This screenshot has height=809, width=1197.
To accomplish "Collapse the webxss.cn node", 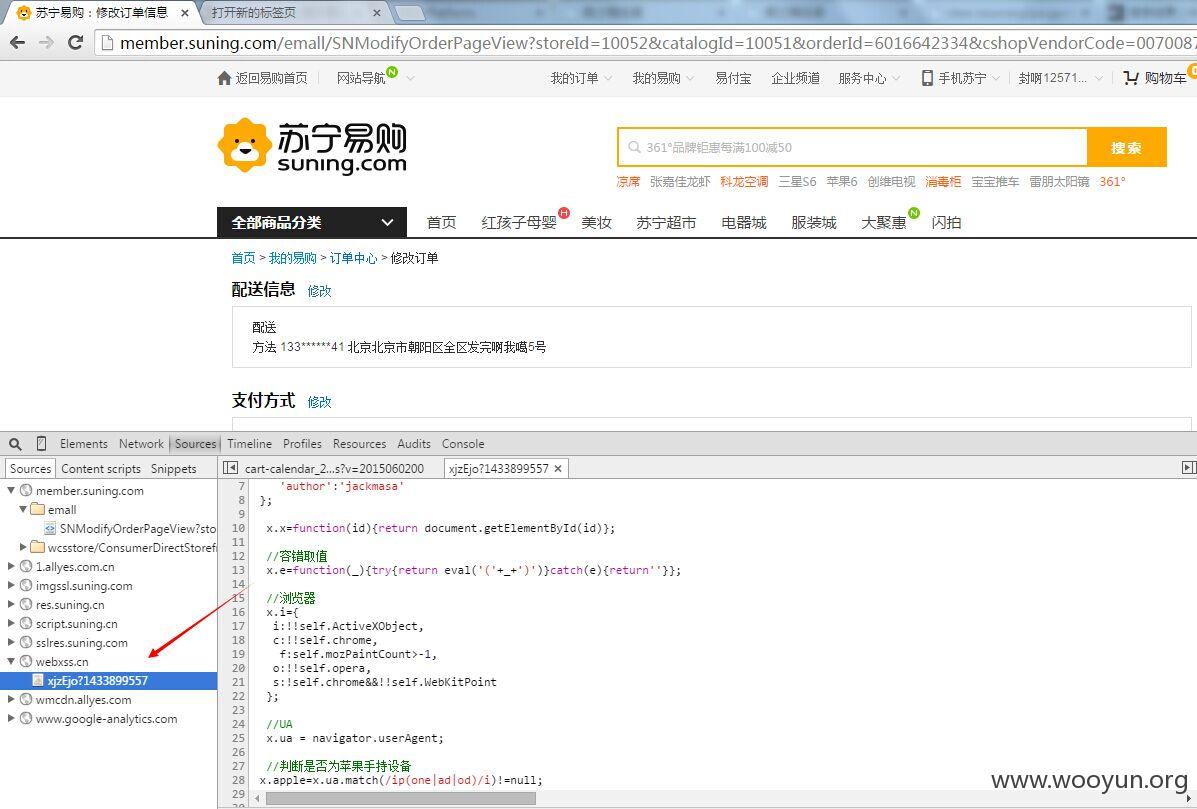I will (11, 662).
